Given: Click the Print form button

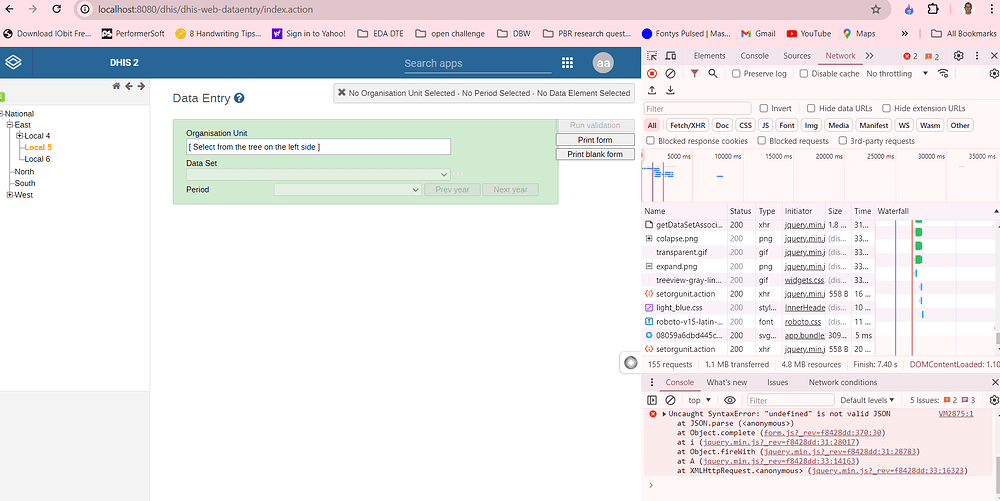Looking at the screenshot, I should [595, 140].
